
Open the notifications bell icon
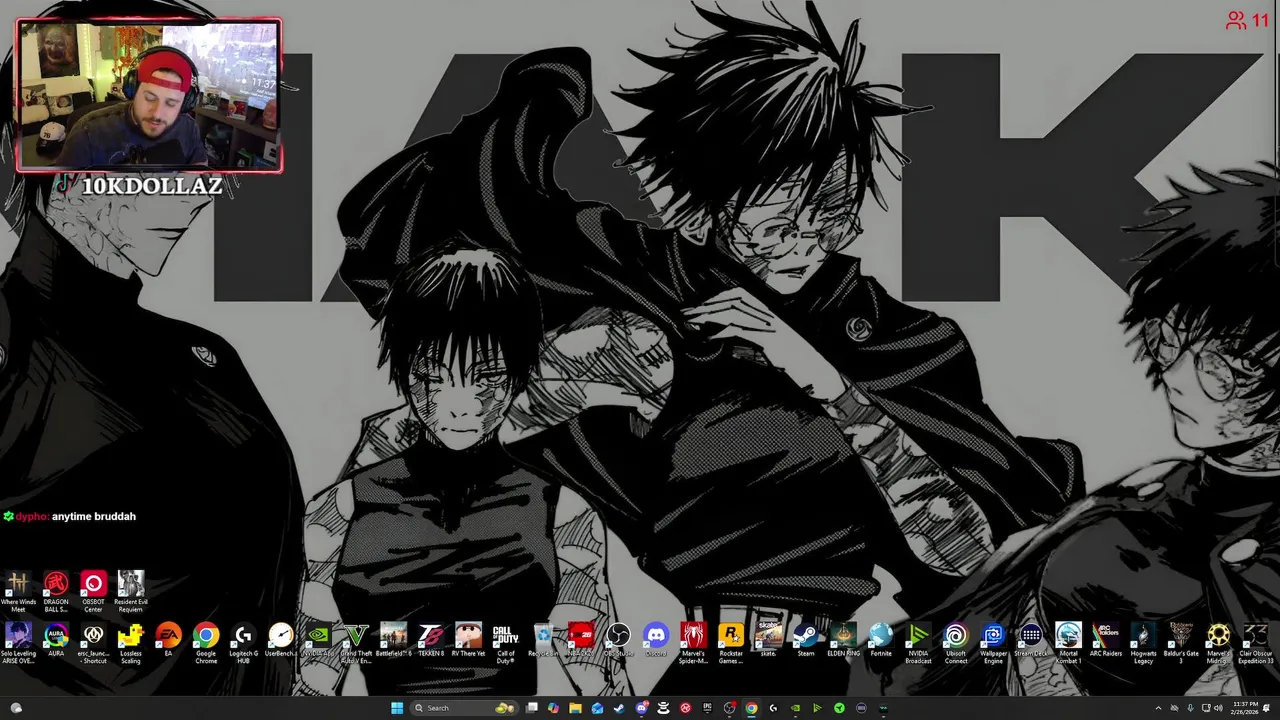[x=1266, y=708]
